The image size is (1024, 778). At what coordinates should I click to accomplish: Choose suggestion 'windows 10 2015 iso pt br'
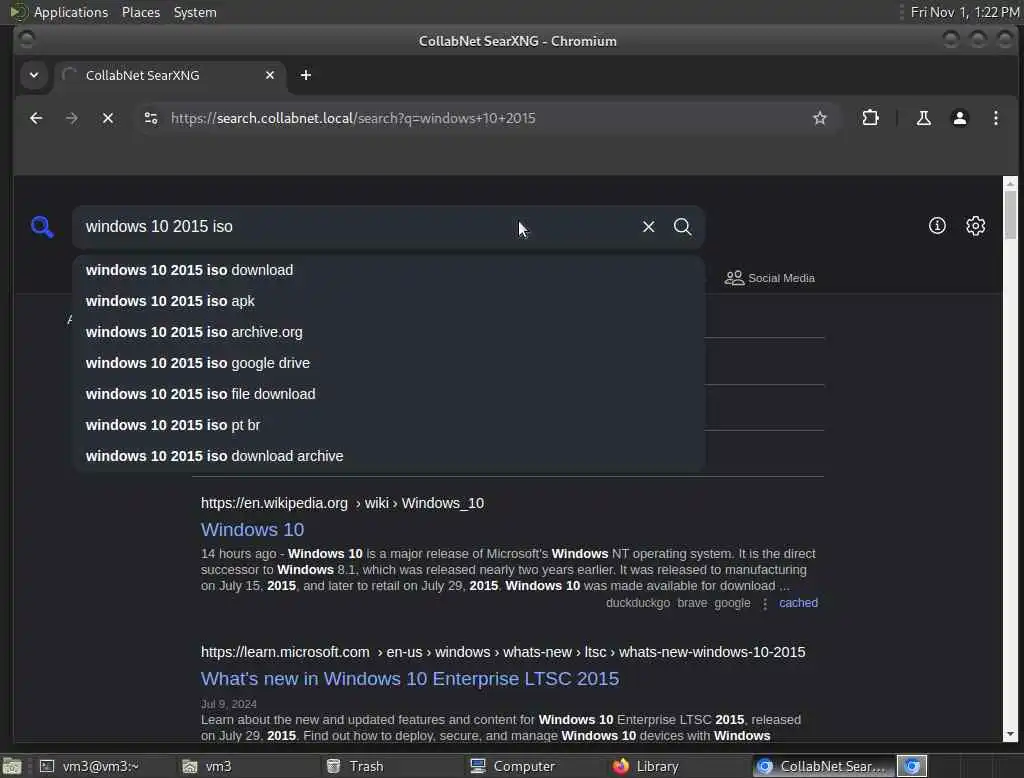(389, 425)
